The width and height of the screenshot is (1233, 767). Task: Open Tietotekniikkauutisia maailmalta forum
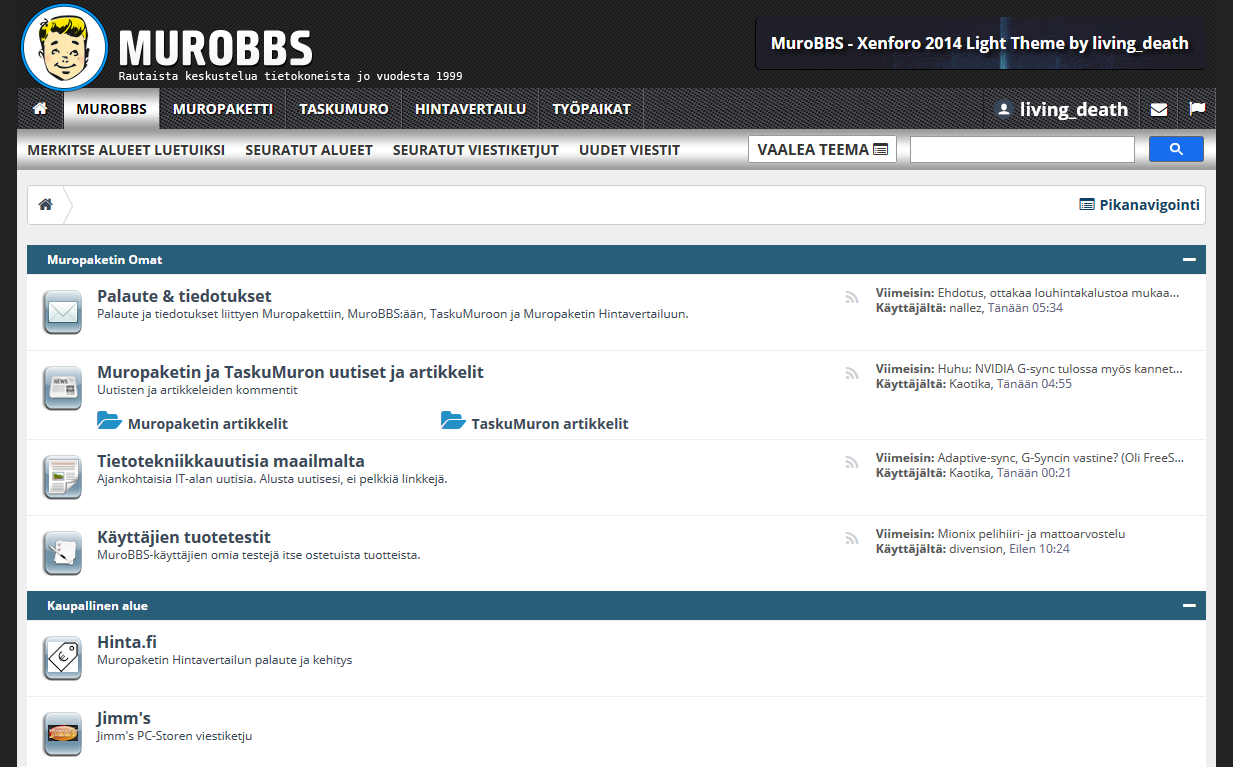[x=231, y=461]
